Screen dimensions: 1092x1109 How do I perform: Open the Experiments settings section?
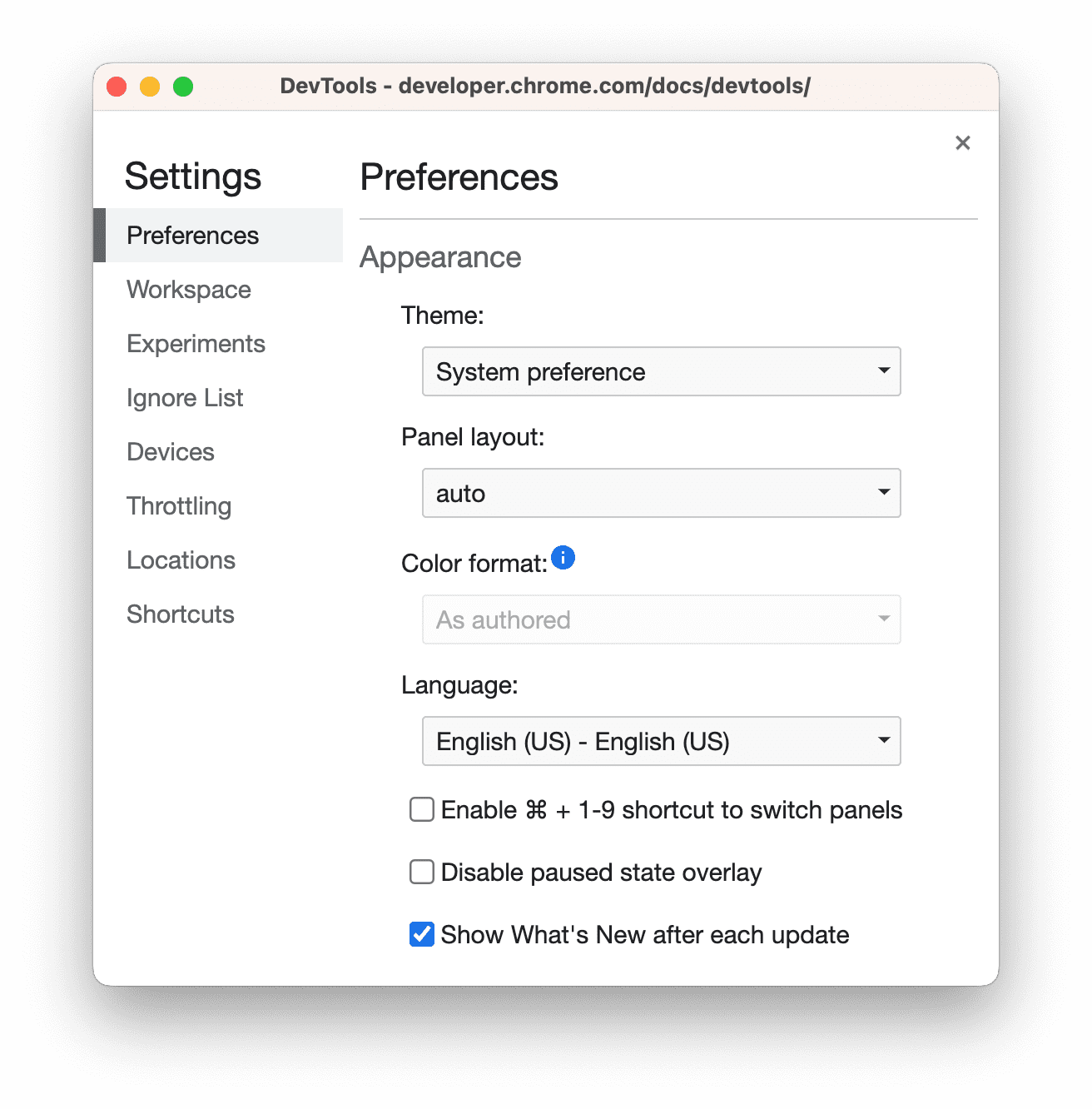click(x=195, y=343)
